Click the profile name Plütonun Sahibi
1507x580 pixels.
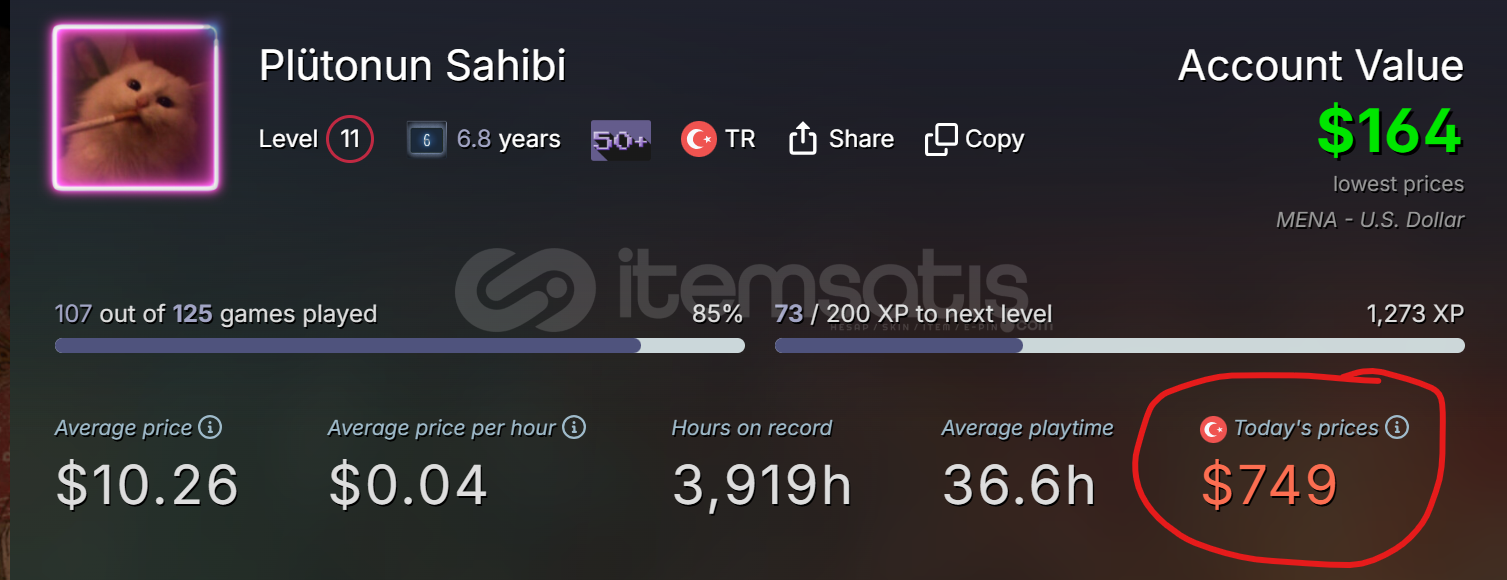(412, 66)
